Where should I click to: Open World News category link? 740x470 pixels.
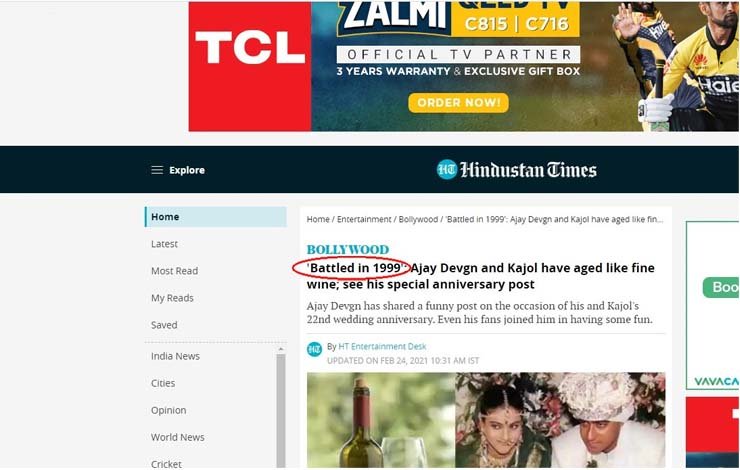tap(178, 437)
